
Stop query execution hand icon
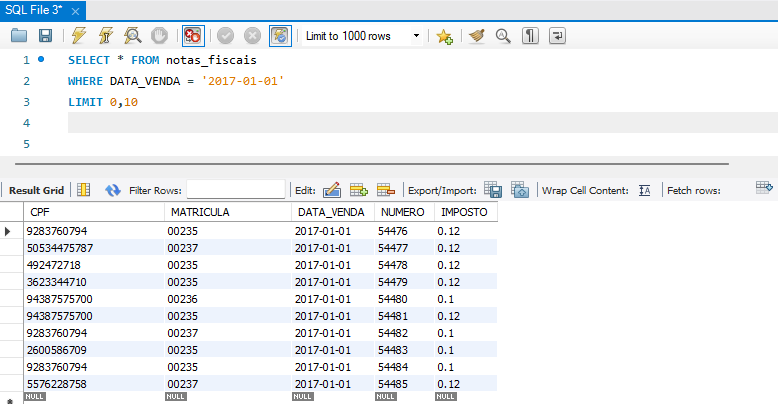(x=159, y=36)
